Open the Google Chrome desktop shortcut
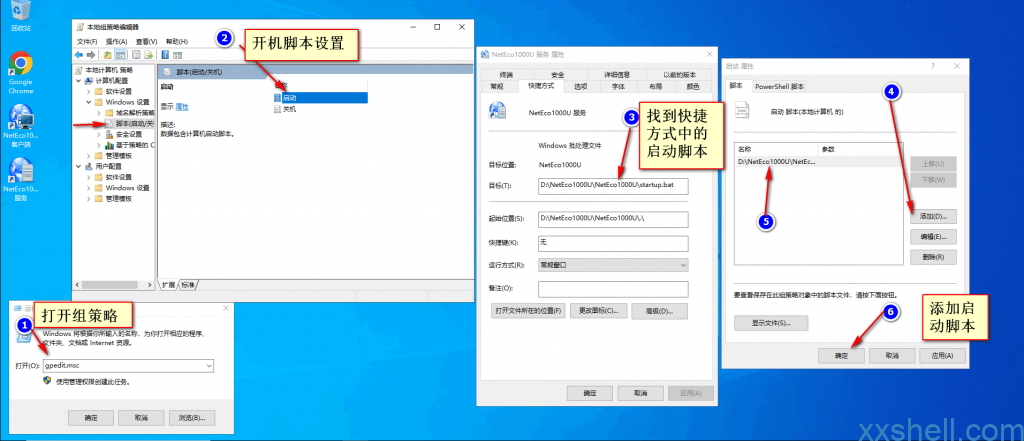 [x=20, y=68]
